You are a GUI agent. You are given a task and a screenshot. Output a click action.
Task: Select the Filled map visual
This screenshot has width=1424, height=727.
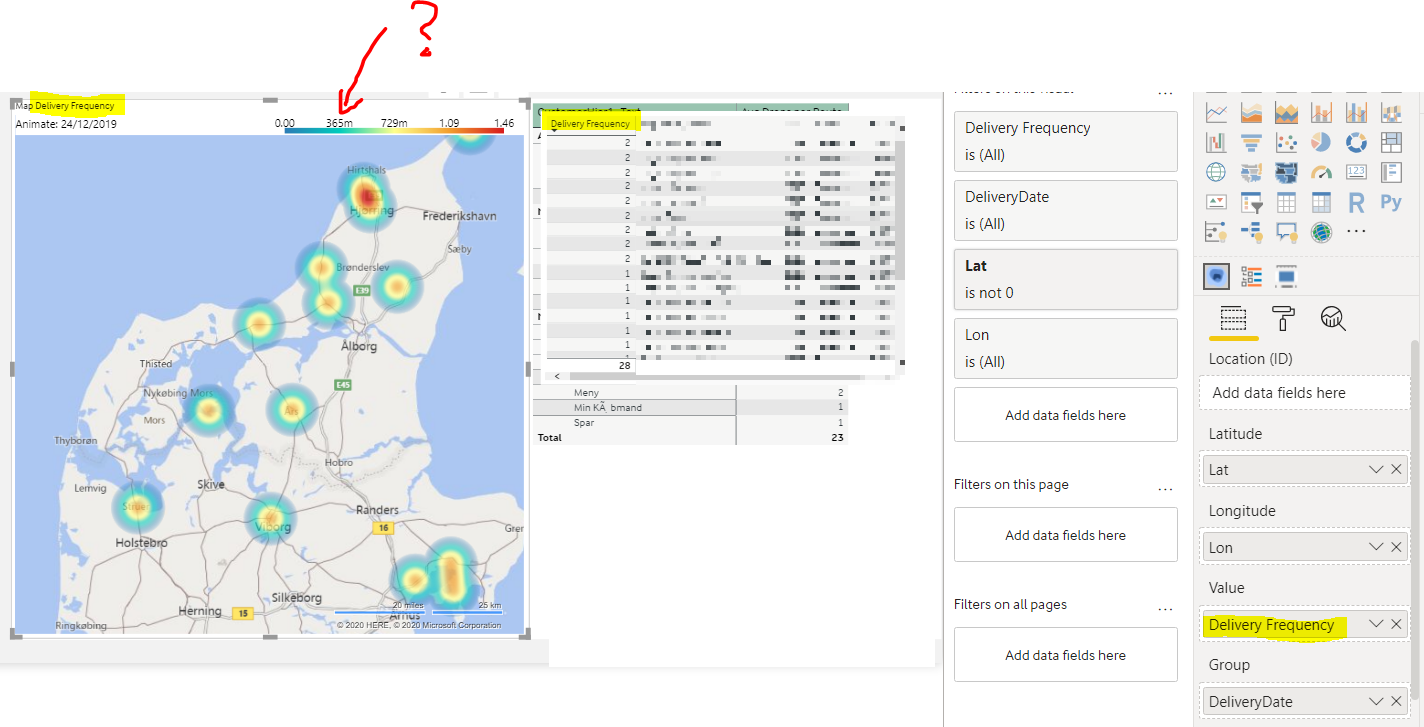tap(1251, 173)
